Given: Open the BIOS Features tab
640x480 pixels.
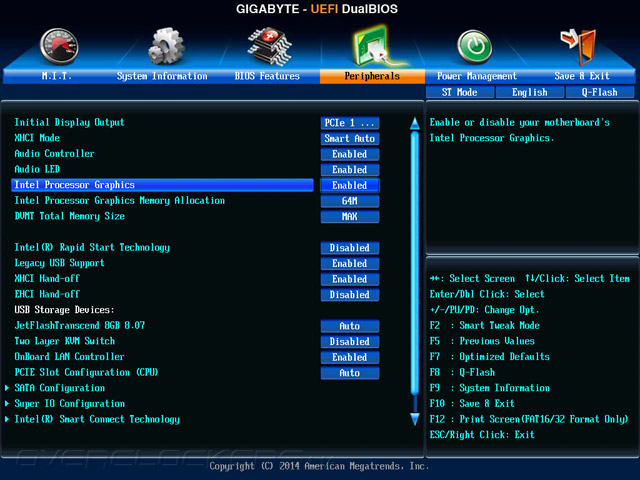Looking at the screenshot, I should (x=267, y=76).
